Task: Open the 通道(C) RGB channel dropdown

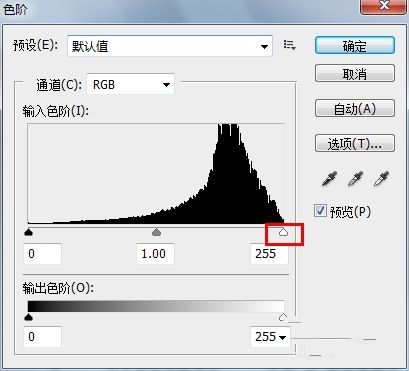Action: [130, 84]
